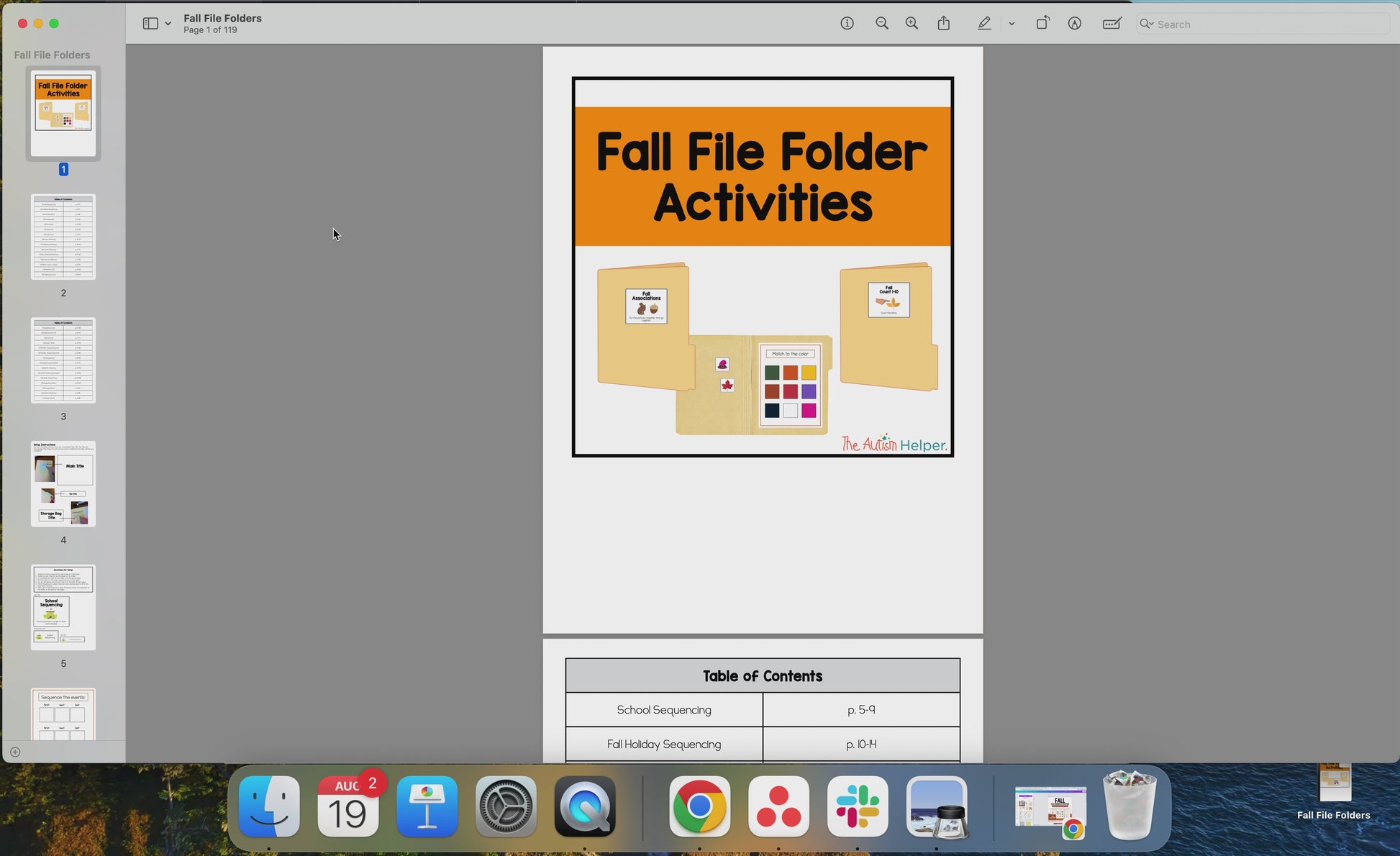This screenshot has width=1400, height=856.
Task: Click the add button at sidebar bottom
Action: (15, 752)
